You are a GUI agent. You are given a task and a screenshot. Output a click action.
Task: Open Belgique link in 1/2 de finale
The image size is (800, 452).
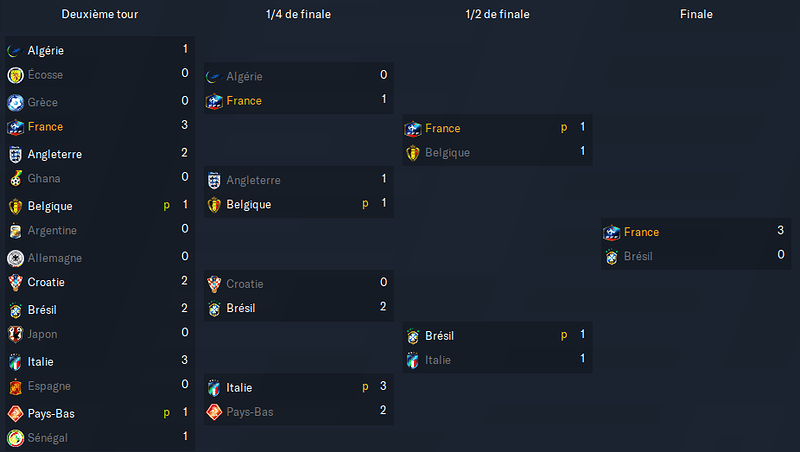point(447,153)
